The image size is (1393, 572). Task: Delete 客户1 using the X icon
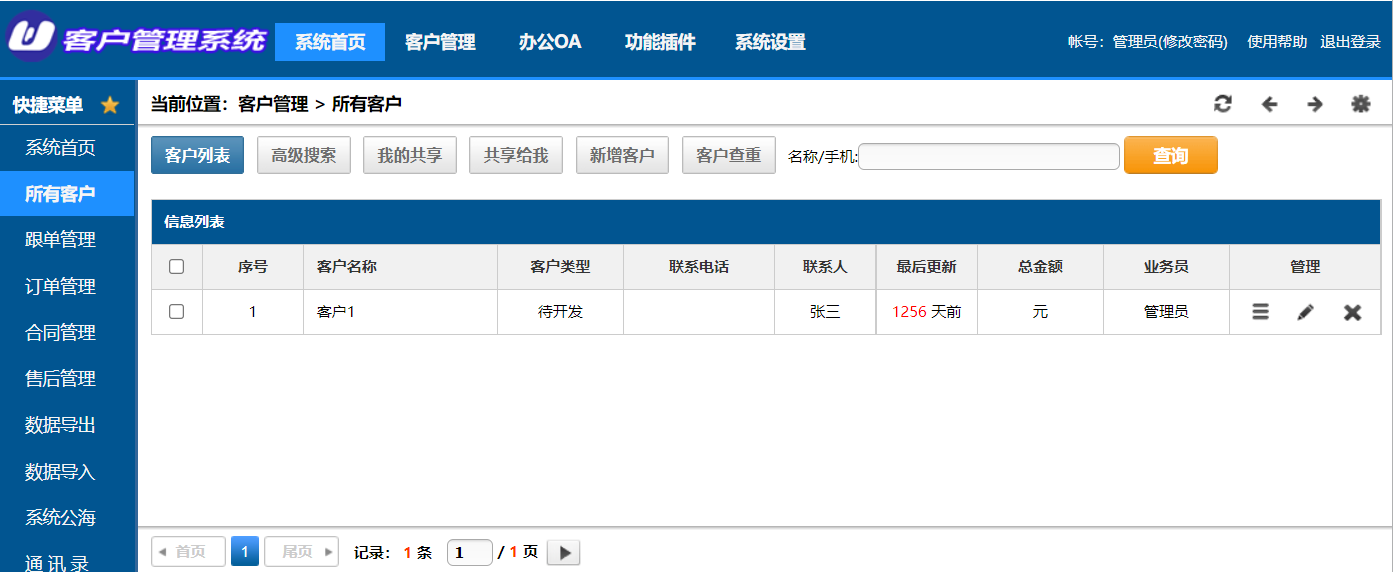click(x=1352, y=312)
